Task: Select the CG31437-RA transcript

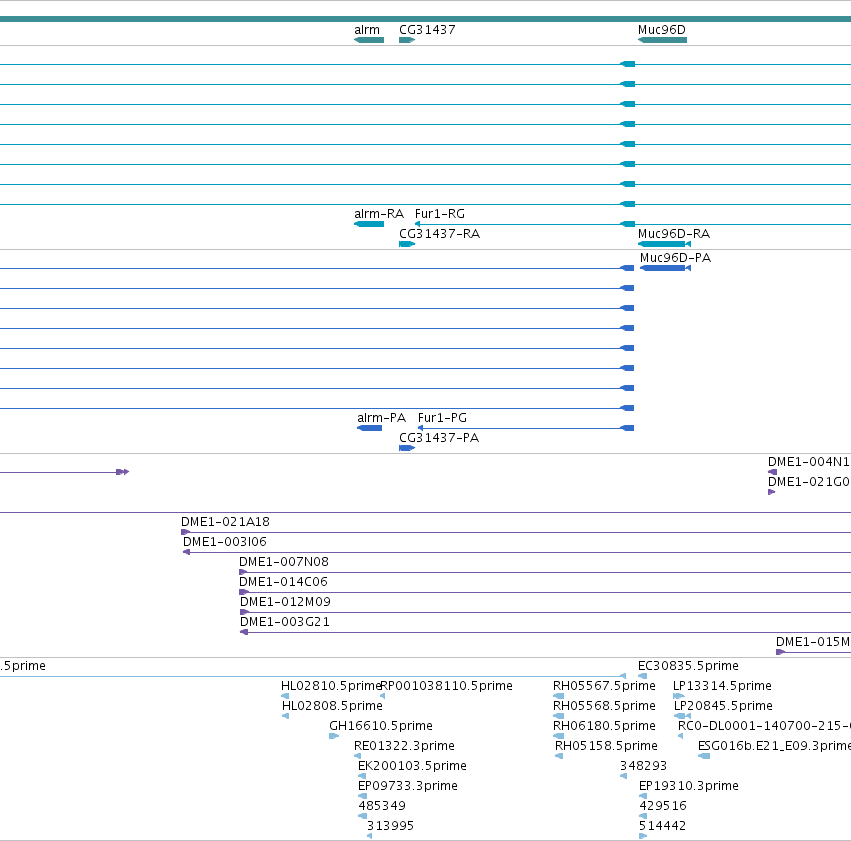Action: point(407,244)
